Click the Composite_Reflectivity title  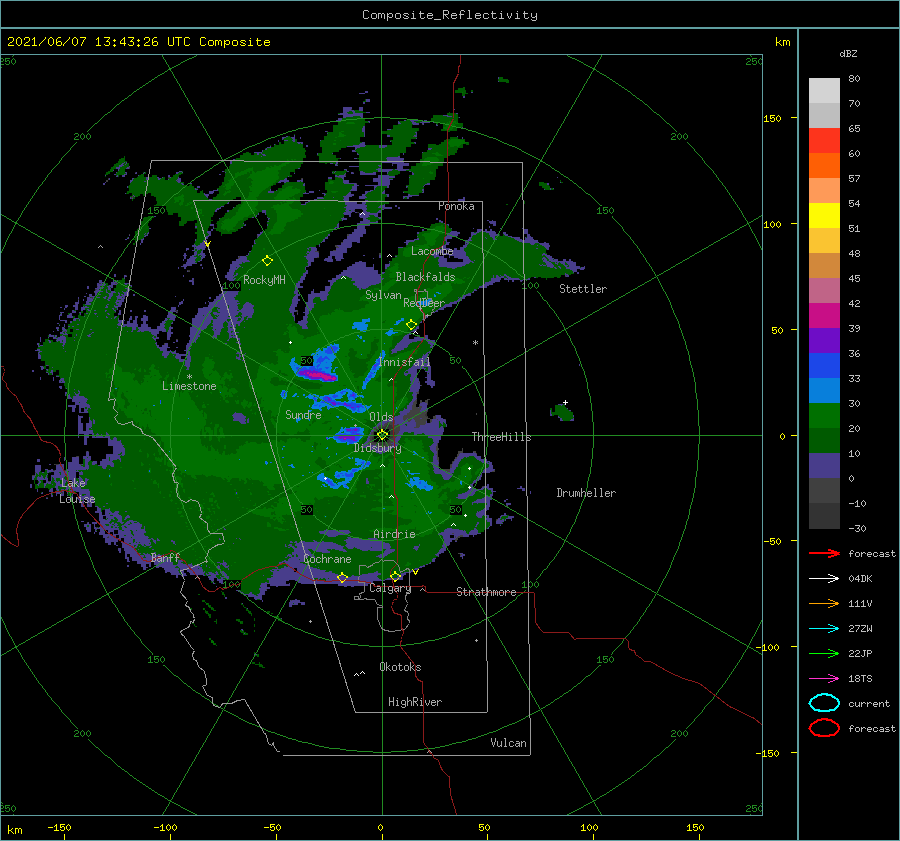449,15
